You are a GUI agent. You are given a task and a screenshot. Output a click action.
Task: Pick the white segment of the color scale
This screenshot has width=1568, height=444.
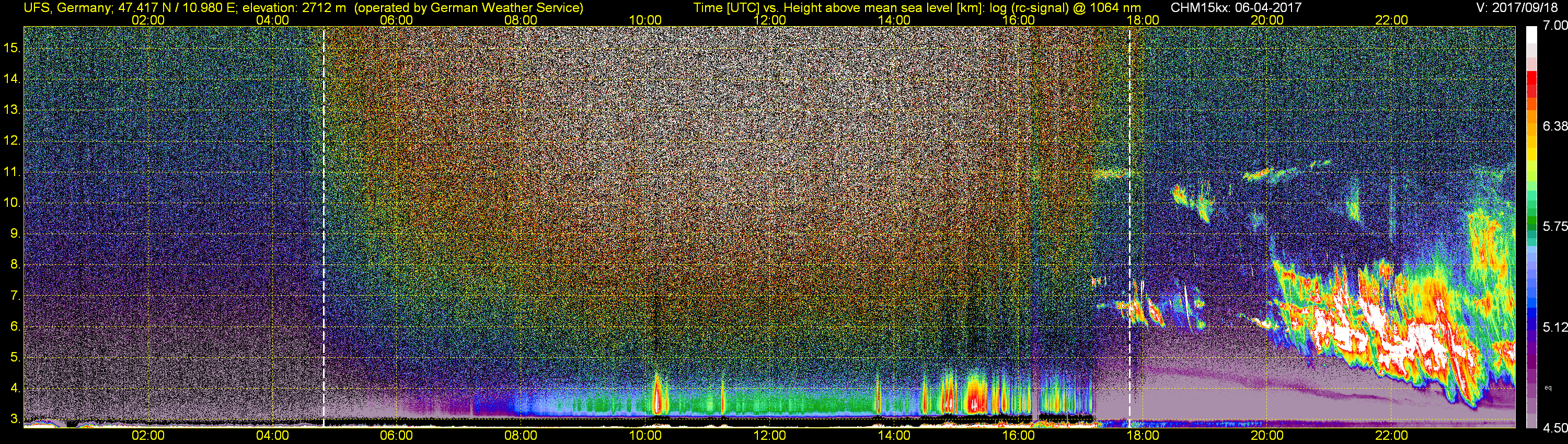(x=1531, y=34)
